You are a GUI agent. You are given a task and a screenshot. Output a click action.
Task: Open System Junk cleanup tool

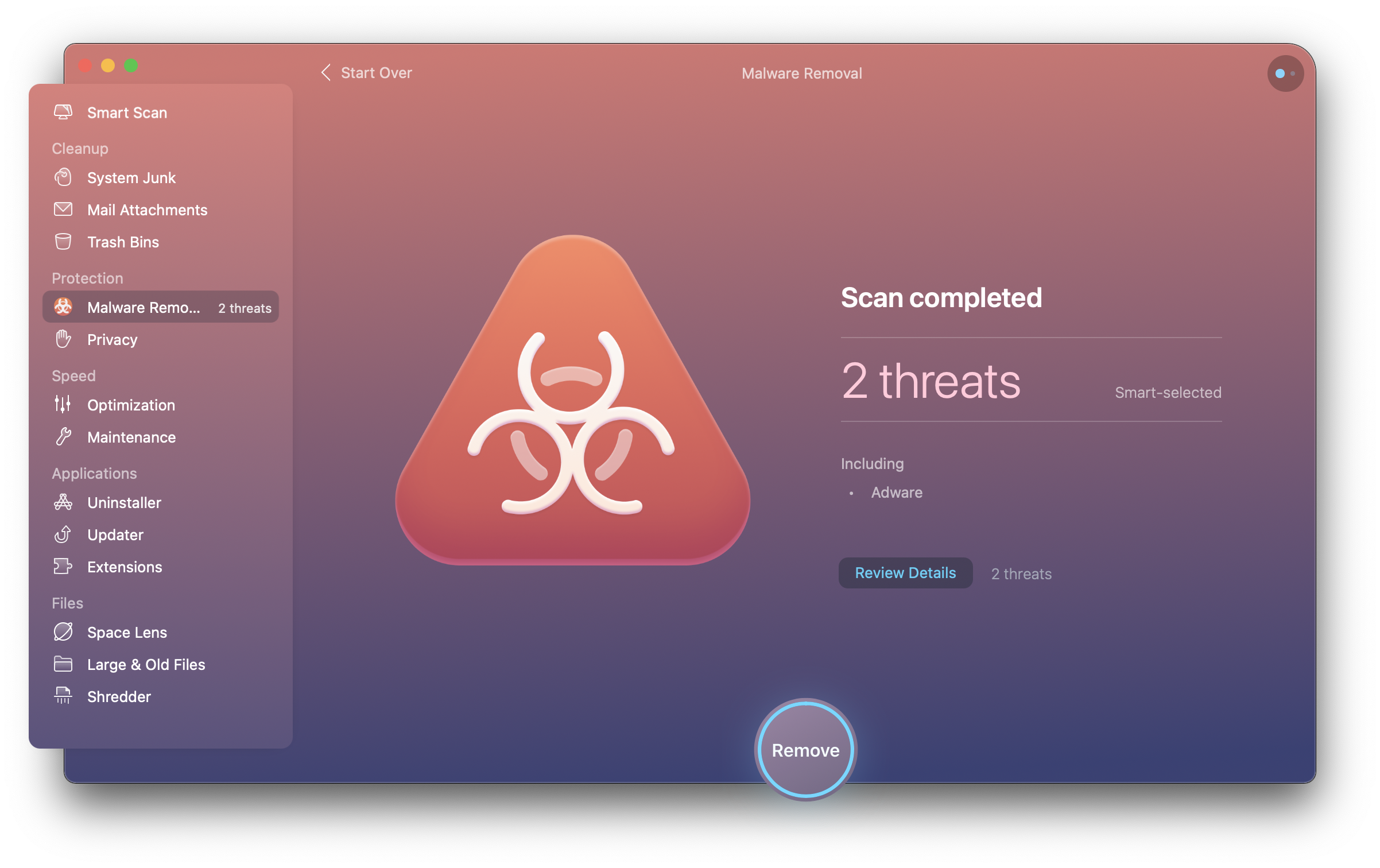coord(132,177)
